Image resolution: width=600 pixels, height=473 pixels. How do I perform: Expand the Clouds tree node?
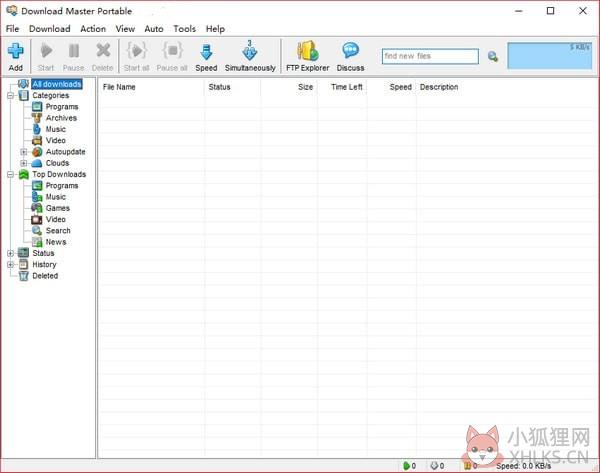24,163
